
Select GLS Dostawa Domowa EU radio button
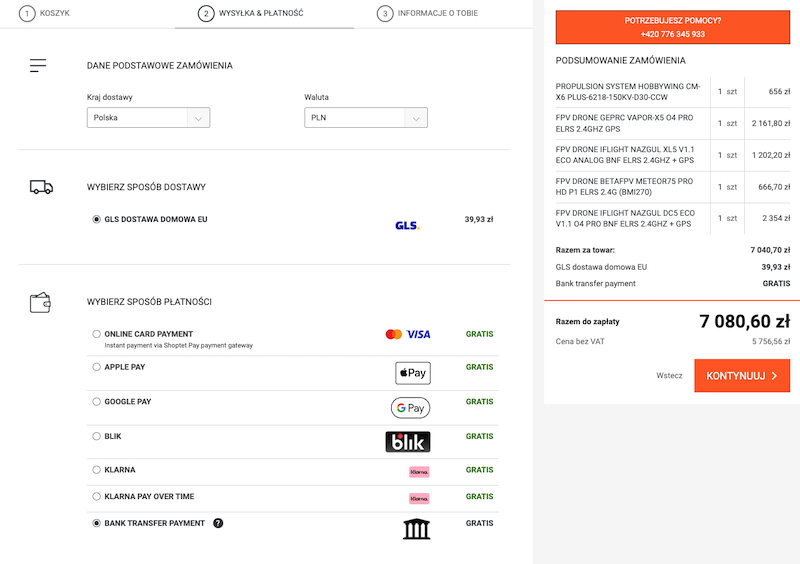pos(96,219)
